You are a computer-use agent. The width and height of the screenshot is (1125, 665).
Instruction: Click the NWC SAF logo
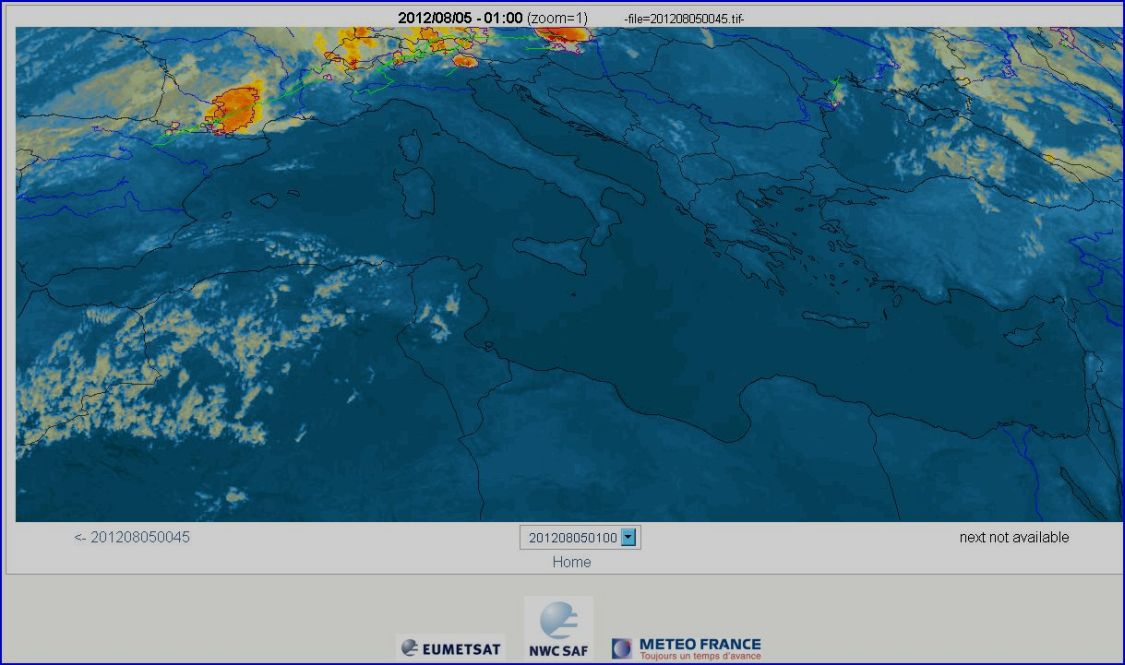coord(558,628)
